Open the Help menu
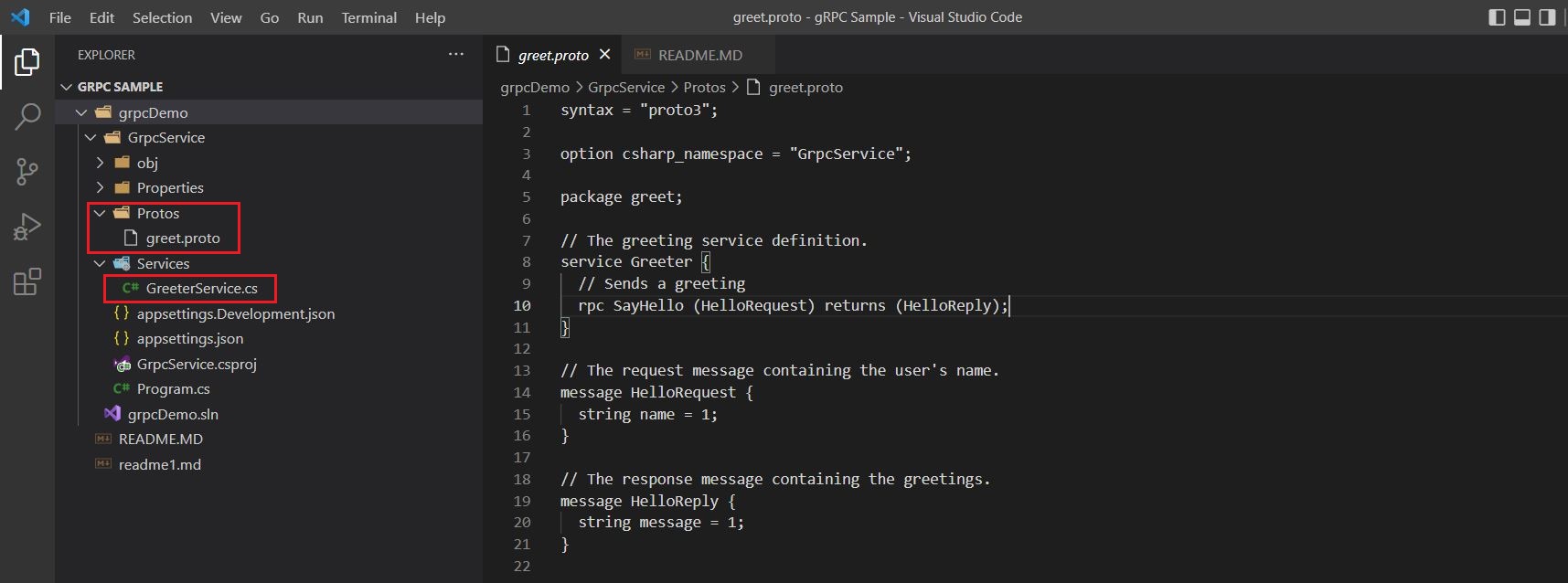Viewport: 1568px width, 583px height. point(430,17)
